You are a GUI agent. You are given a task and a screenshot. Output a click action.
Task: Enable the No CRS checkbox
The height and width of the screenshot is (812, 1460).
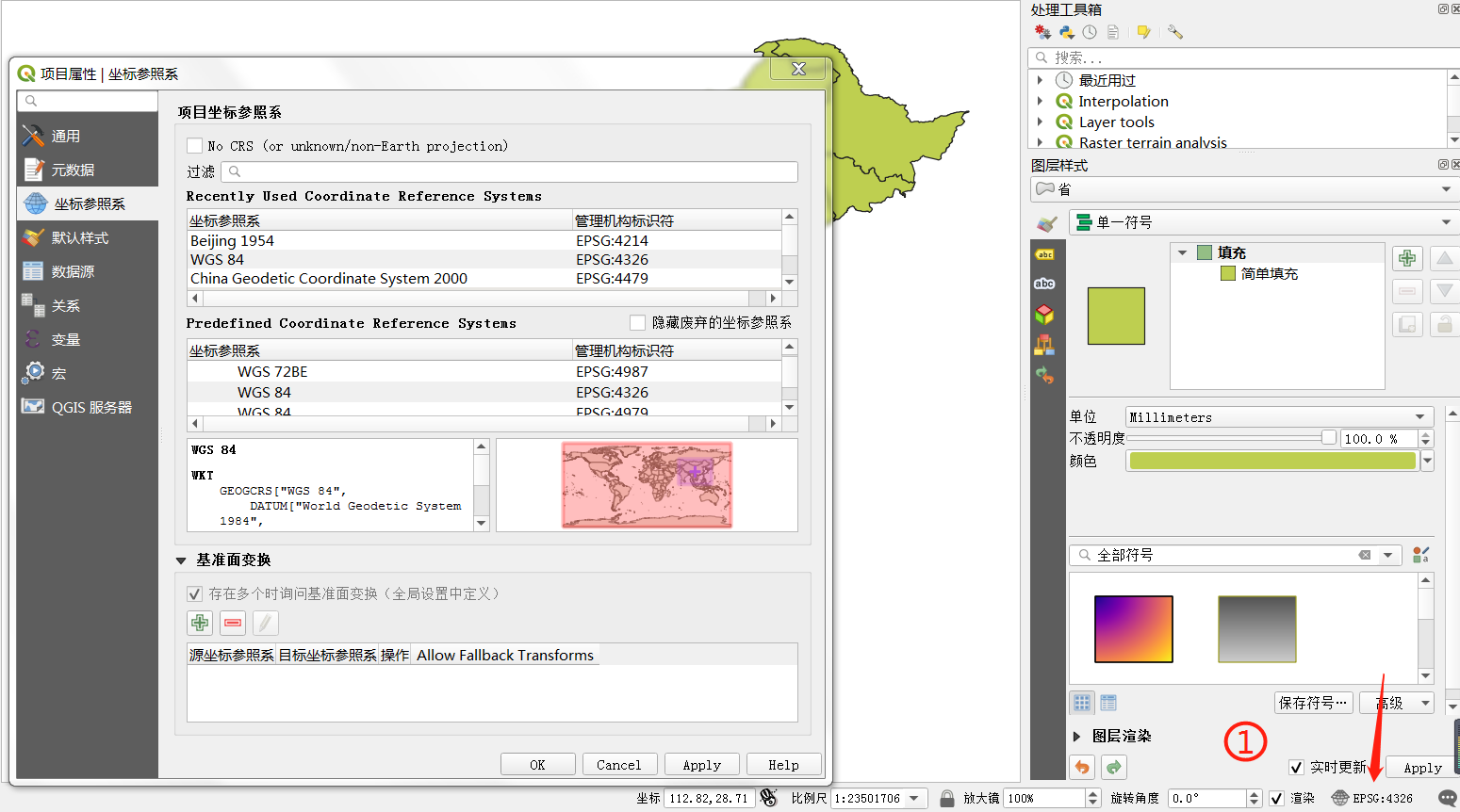(x=195, y=146)
